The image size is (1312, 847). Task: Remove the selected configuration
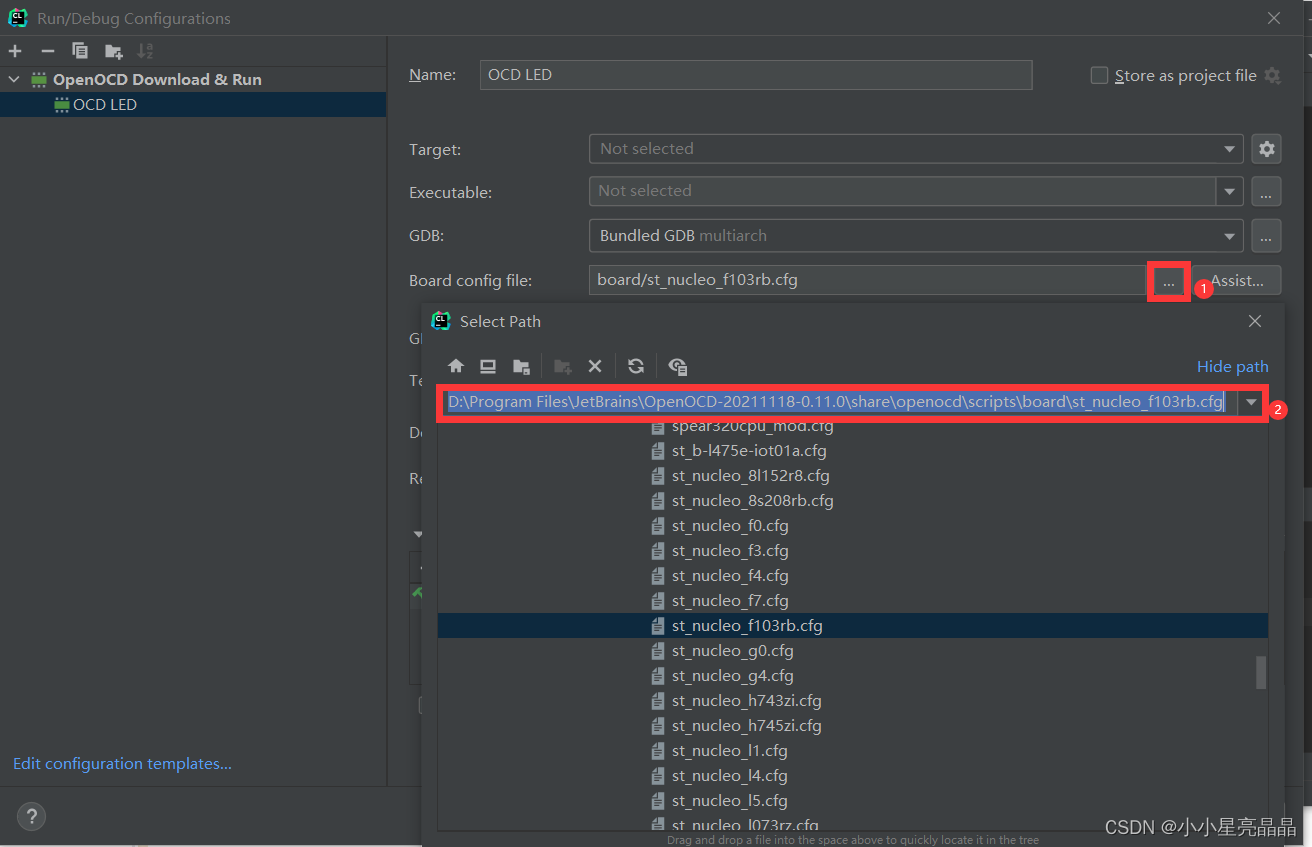click(47, 51)
